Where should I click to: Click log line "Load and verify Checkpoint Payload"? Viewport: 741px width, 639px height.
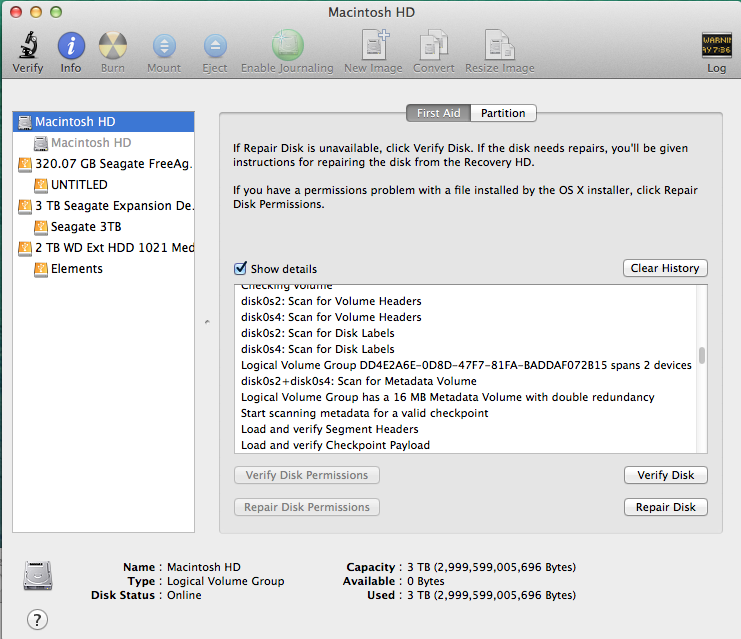[335, 445]
